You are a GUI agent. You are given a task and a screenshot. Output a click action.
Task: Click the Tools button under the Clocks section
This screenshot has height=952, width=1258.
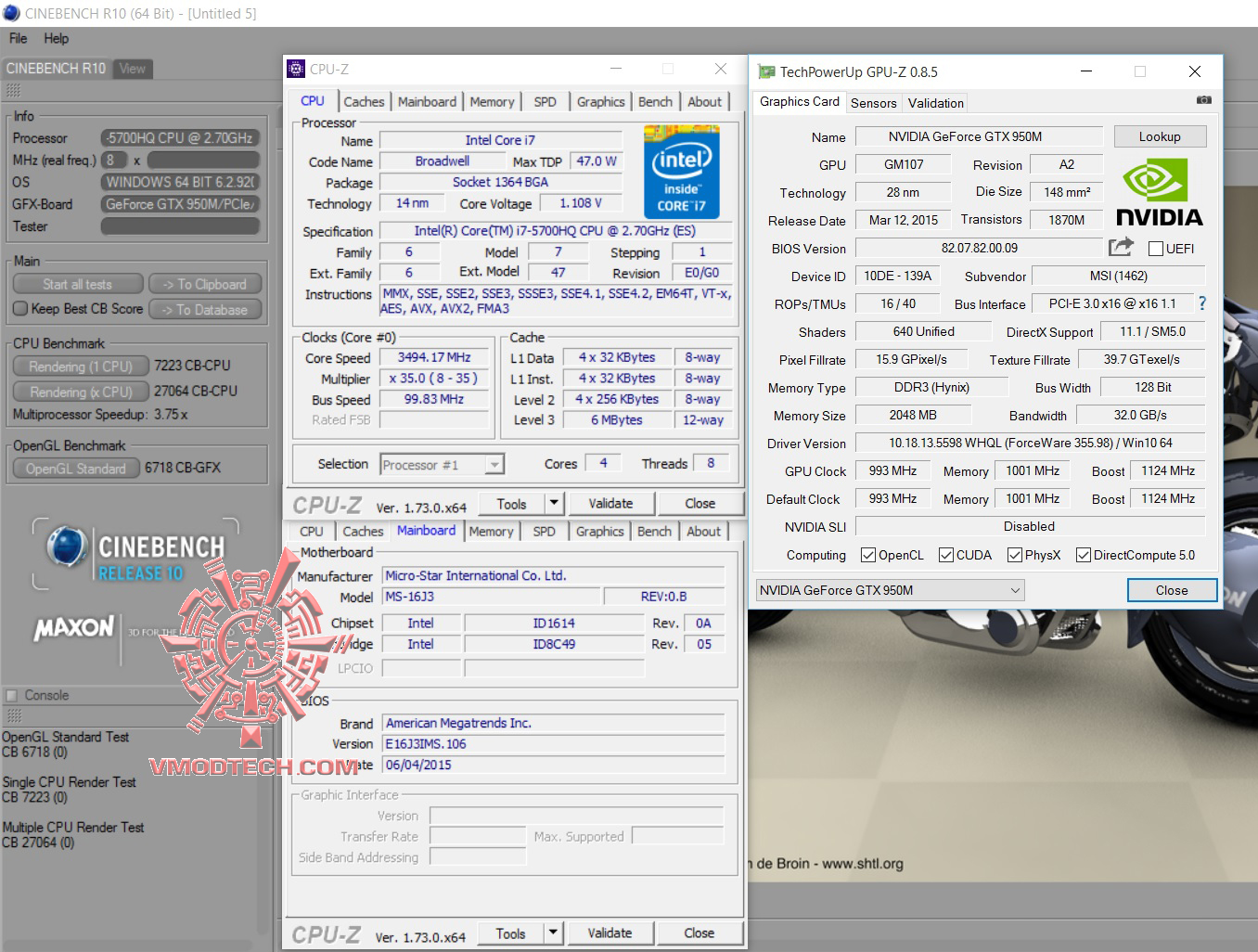point(511,503)
